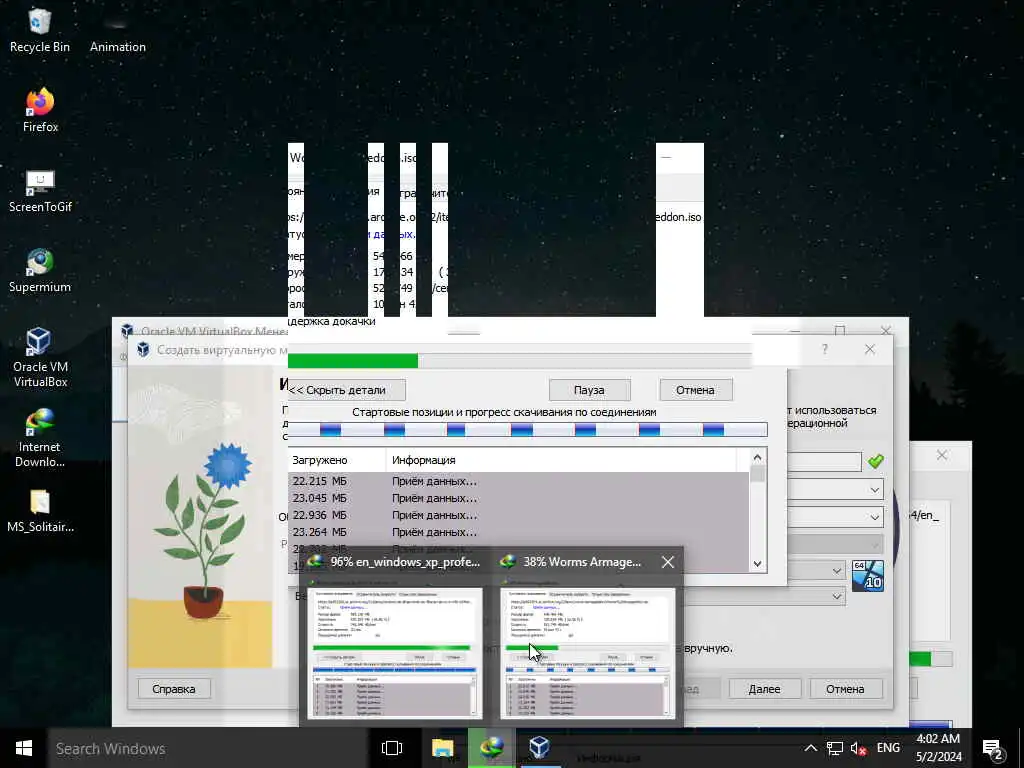This screenshot has height=768, width=1024.
Task: Open the Windows Start menu
Action: tap(24, 748)
